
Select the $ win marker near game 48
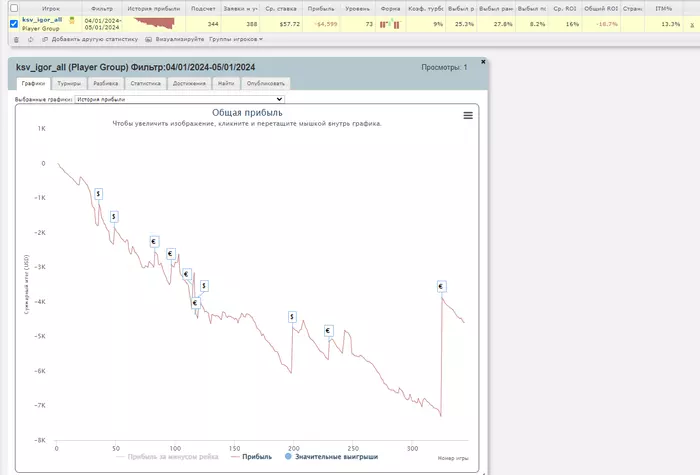[x=114, y=217]
